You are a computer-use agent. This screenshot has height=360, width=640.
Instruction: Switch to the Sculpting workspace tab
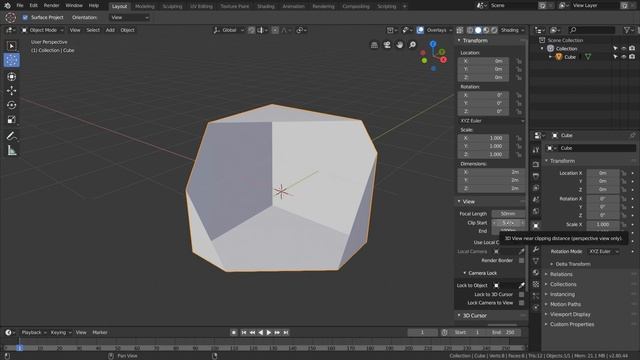tap(172, 6)
